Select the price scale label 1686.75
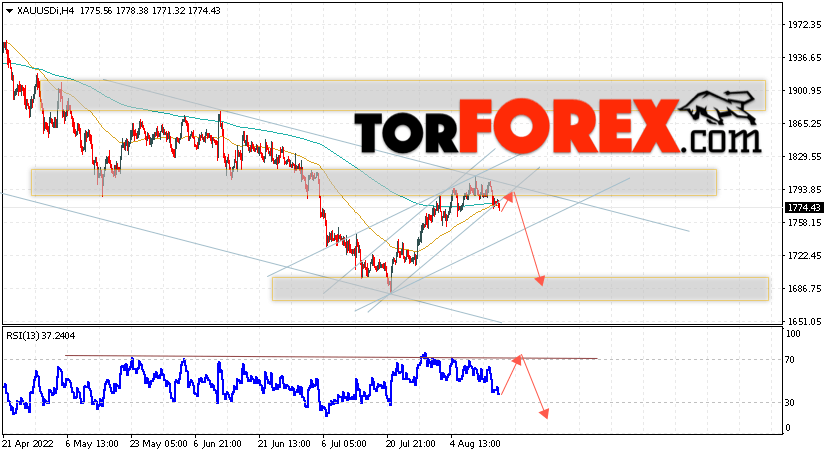 pyautogui.click(x=804, y=289)
